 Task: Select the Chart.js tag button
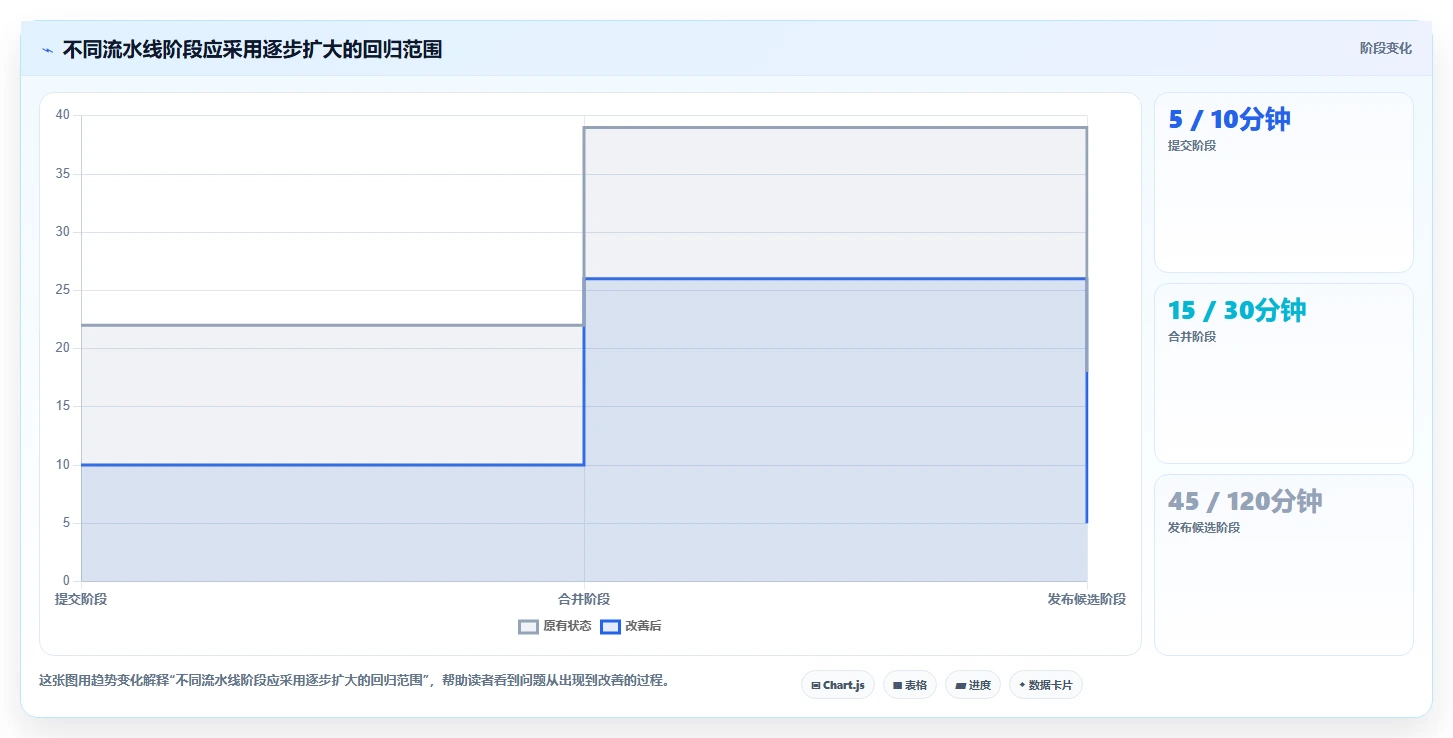838,685
